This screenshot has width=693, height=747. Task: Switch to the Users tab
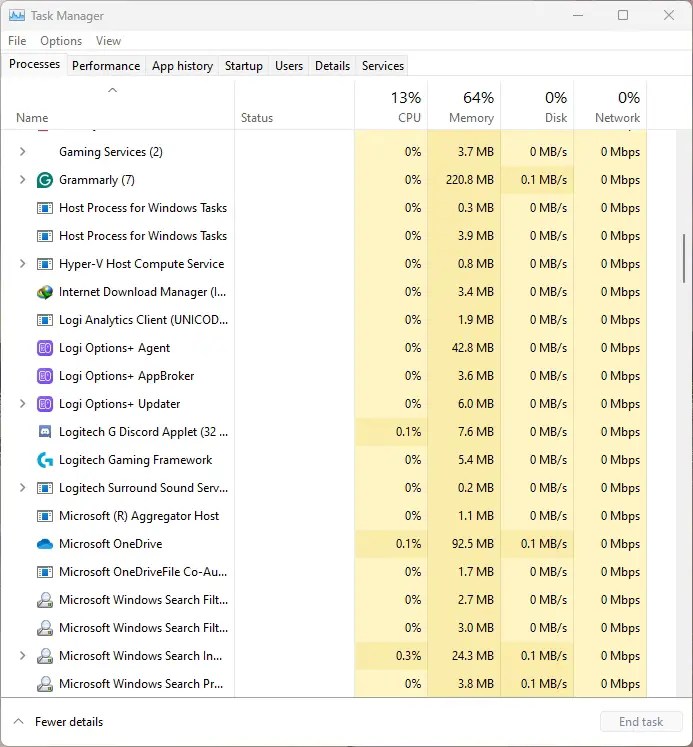[x=289, y=66]
